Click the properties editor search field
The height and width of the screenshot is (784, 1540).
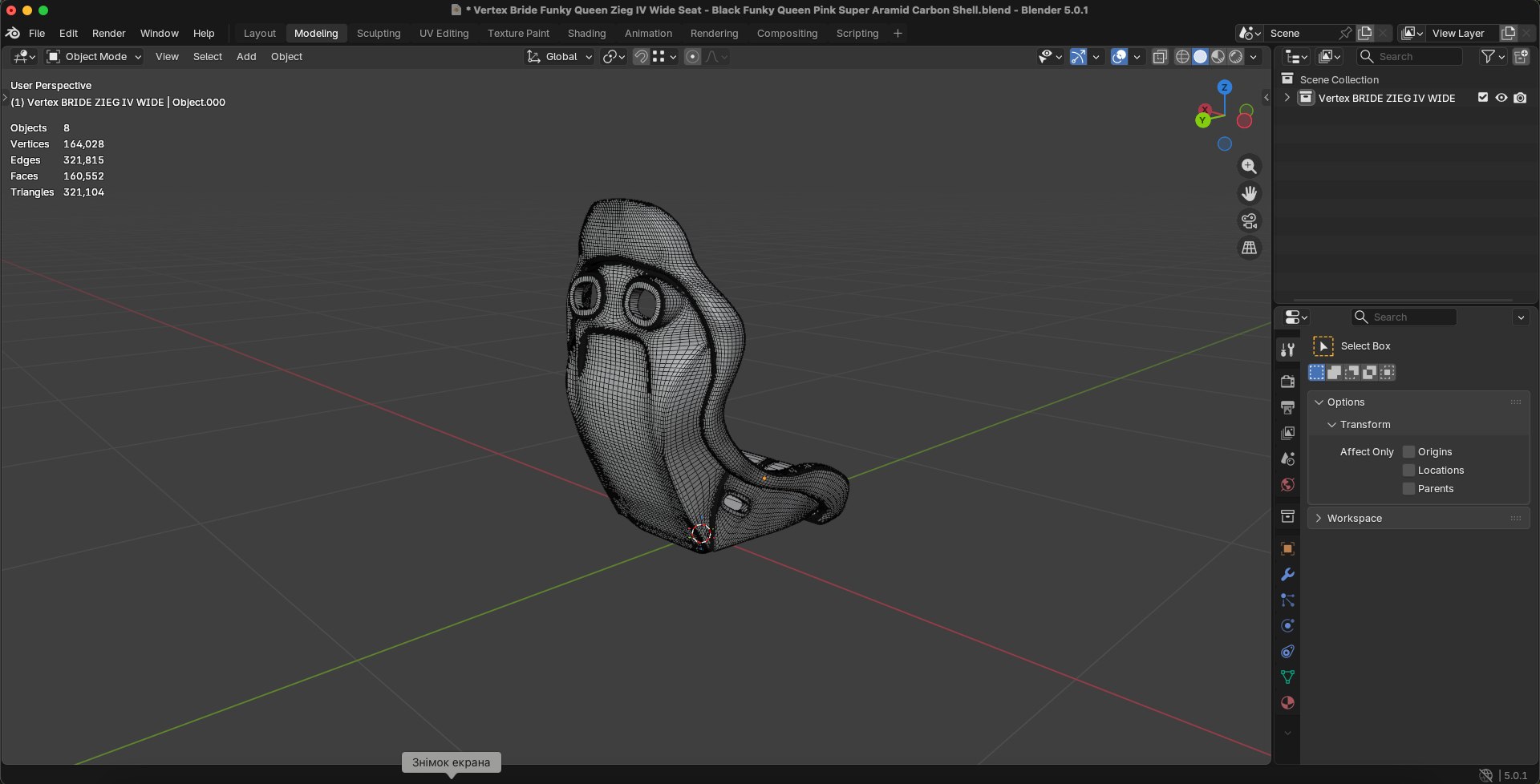coord(1404,317)
